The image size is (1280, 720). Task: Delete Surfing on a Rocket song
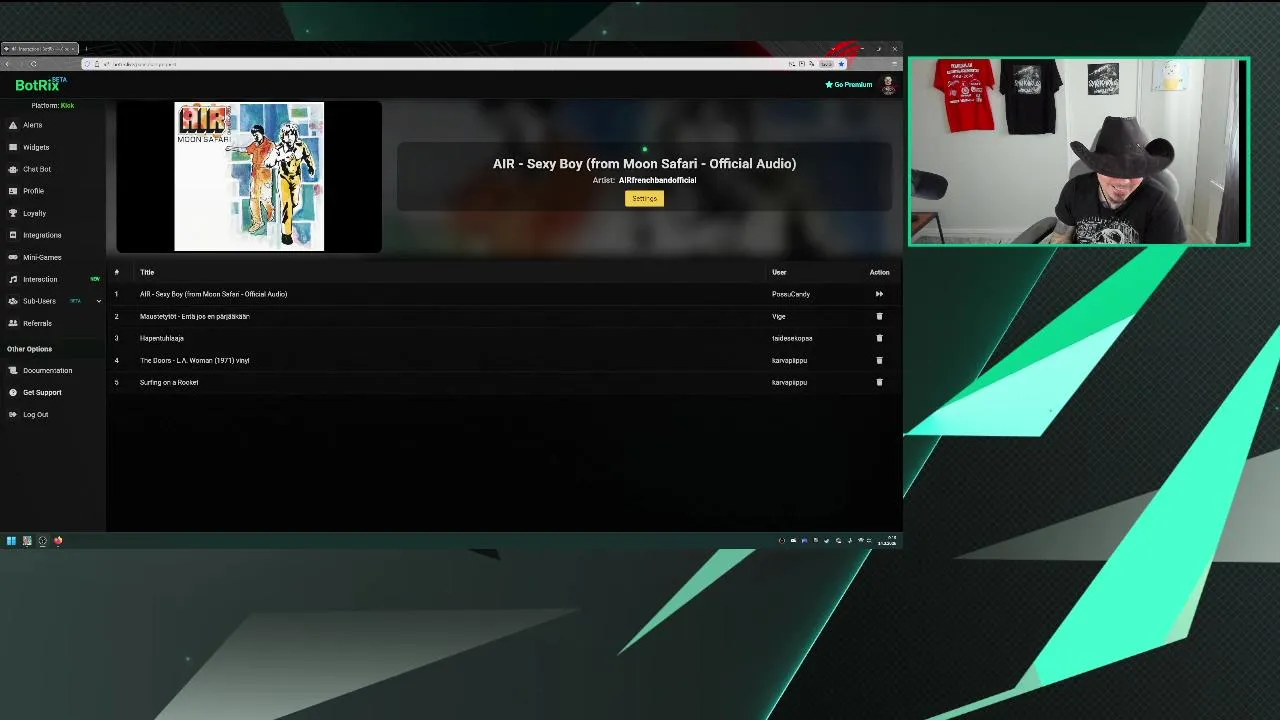[x=879, y=382]
